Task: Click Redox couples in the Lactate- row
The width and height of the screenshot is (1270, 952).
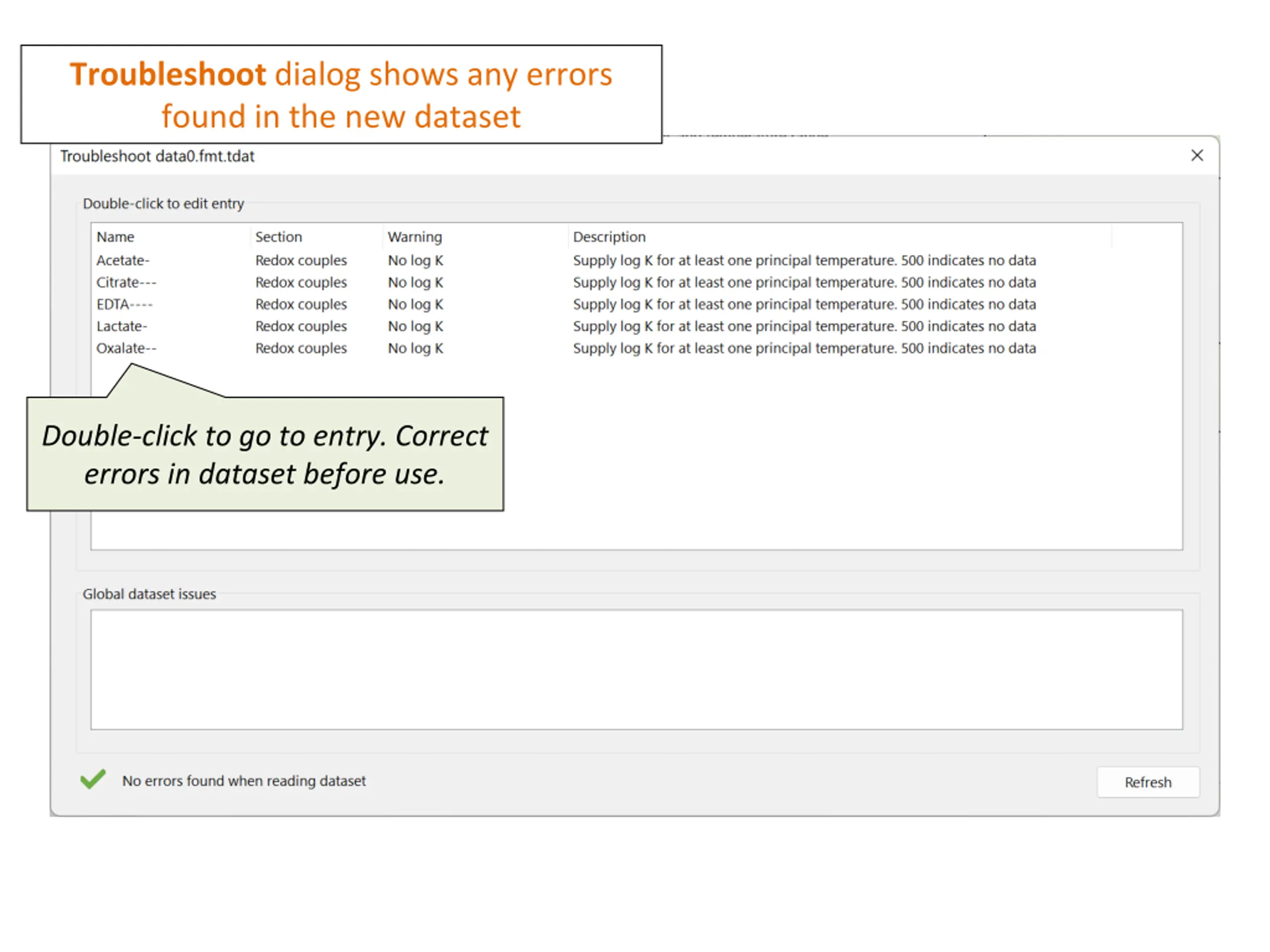Action: [301, 326]
